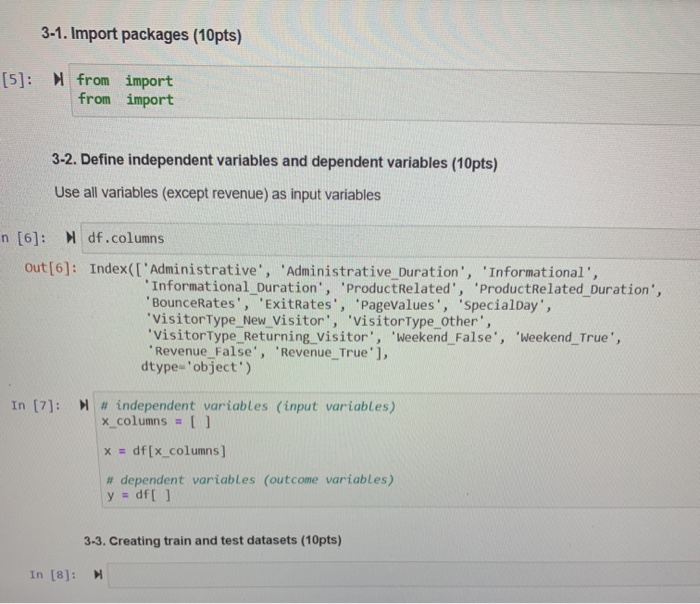Image resolution: width=700 pixels, height=604 pixels.
Task: Click 'Revenue_False' in the output
Action: click(203, 351)
